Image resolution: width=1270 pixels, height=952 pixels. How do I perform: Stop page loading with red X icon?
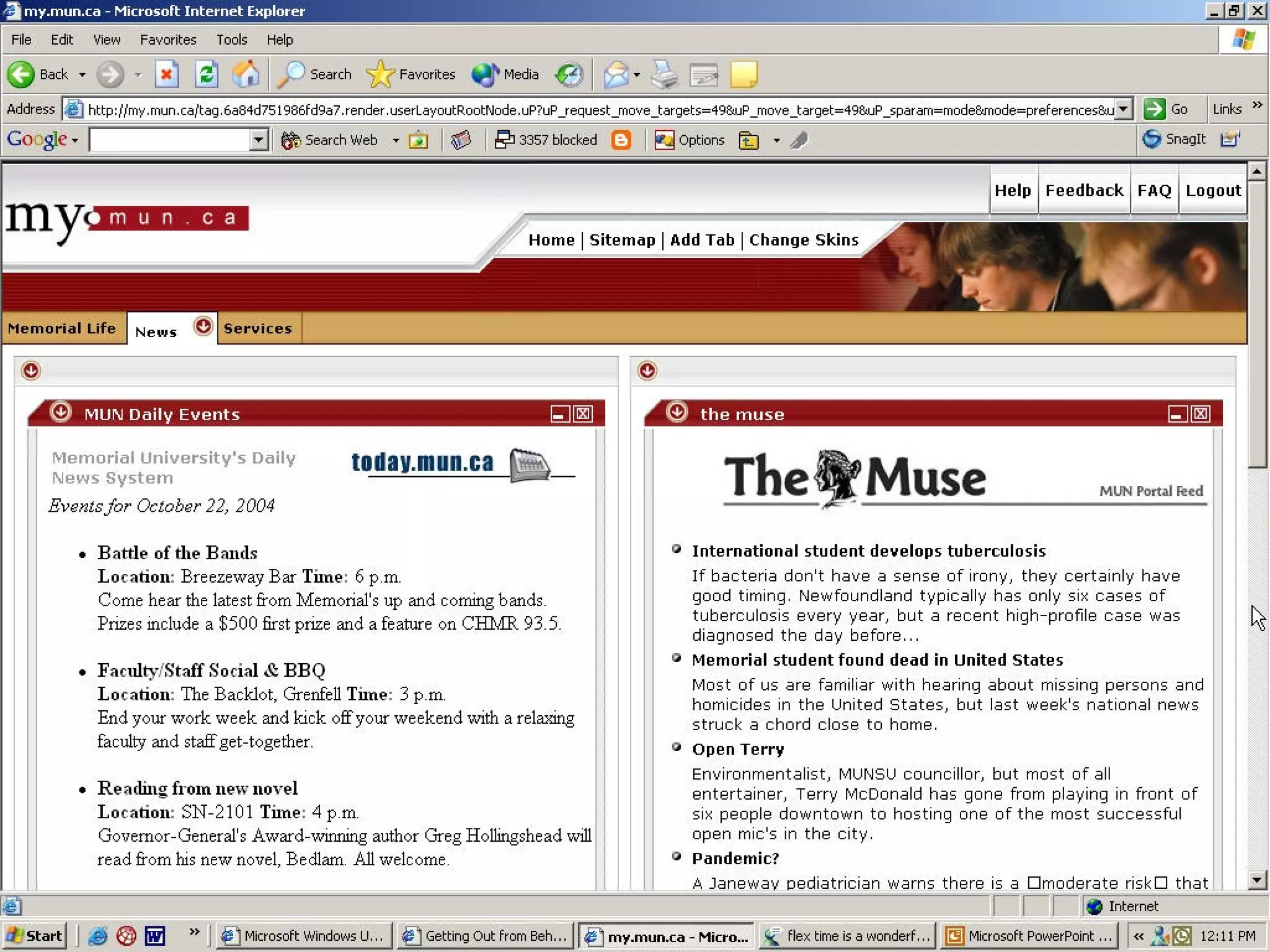point(166,74)
